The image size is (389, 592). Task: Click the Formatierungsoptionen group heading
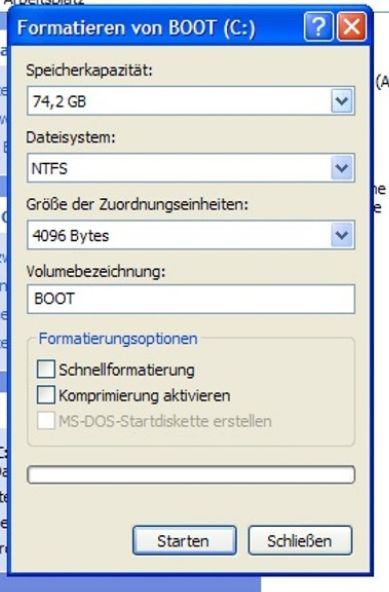coord(118,338)
